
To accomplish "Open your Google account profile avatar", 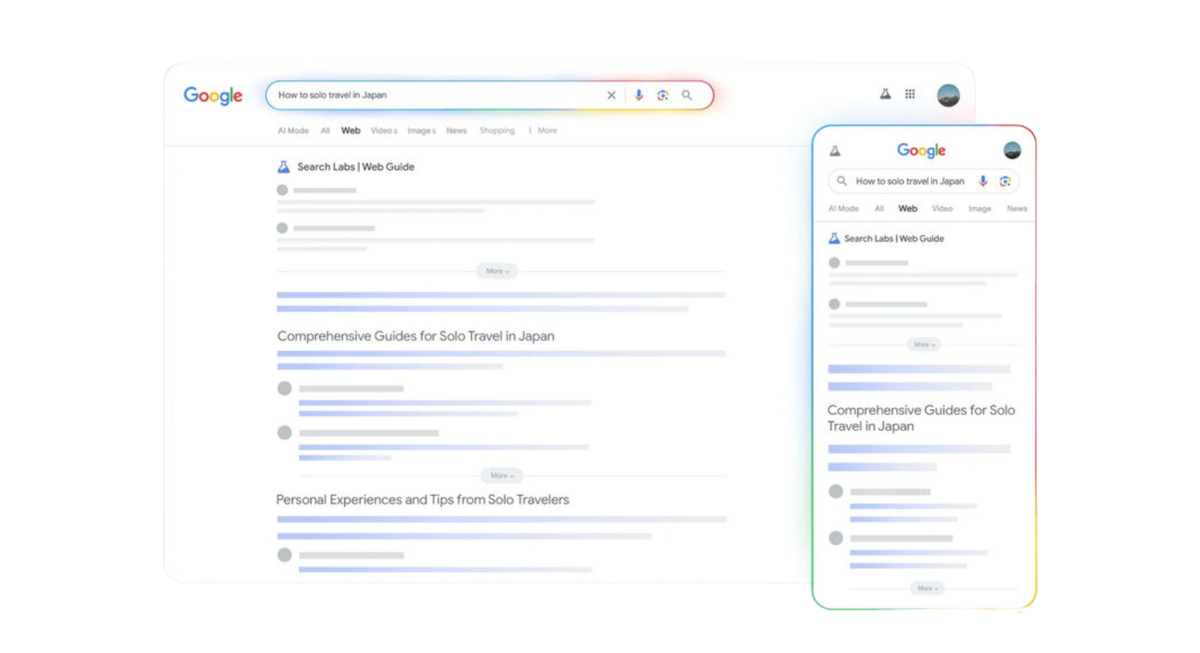I will point(948,94).
